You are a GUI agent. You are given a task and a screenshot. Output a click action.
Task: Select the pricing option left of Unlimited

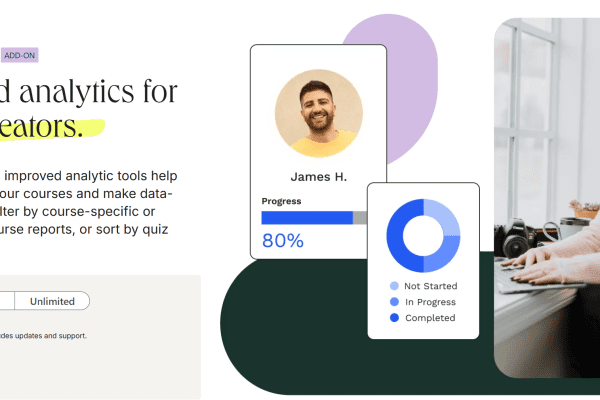(x=7, y=301)
